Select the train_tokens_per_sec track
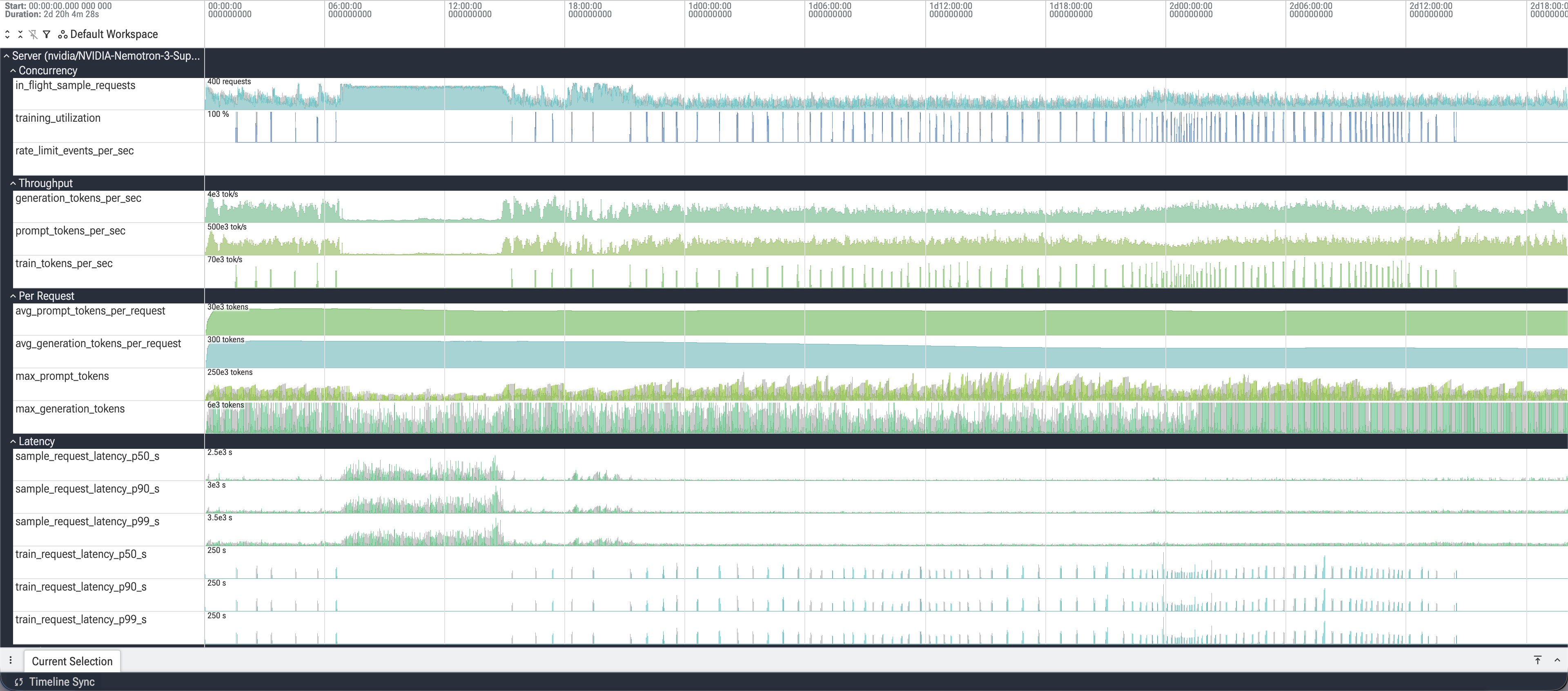This screenshot has width=1568, height=691. point(64,263)
